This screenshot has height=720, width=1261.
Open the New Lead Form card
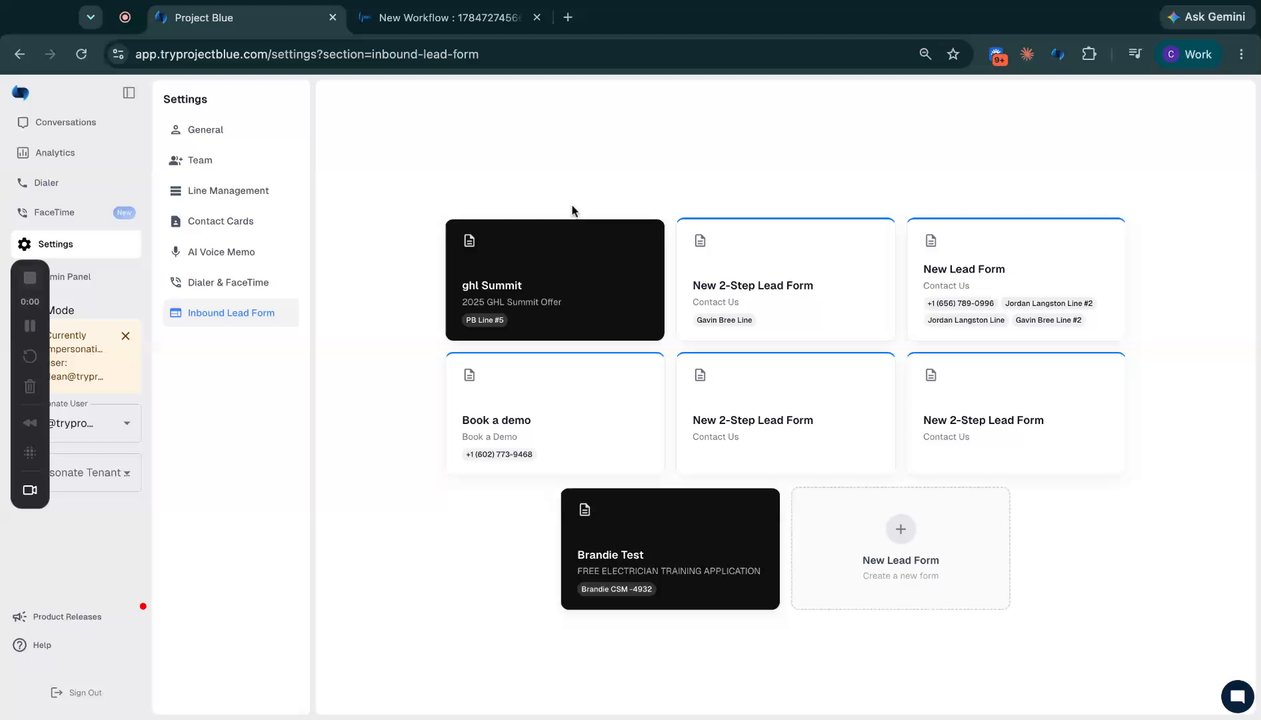click(1016, 280)
